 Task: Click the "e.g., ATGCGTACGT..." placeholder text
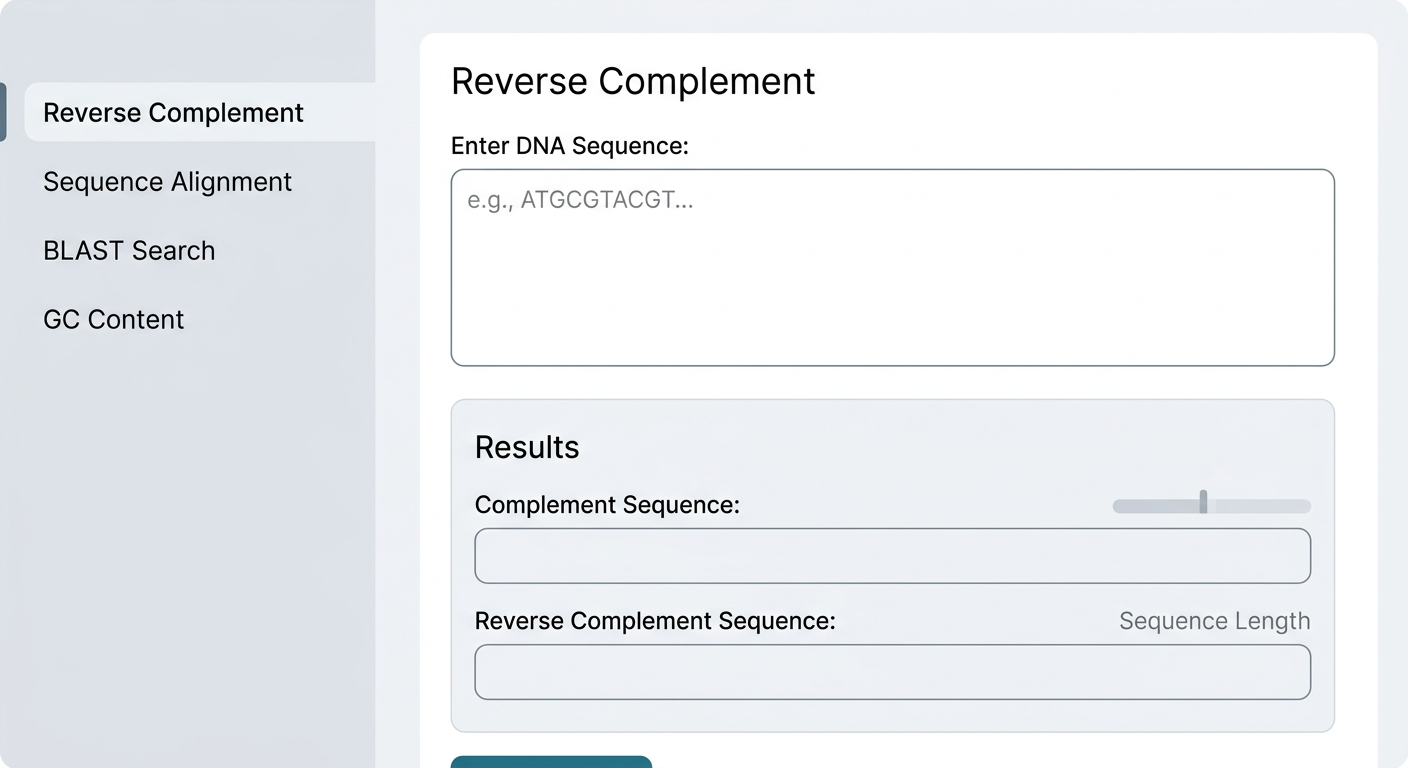pyautogui.click(x=580, y=200)
